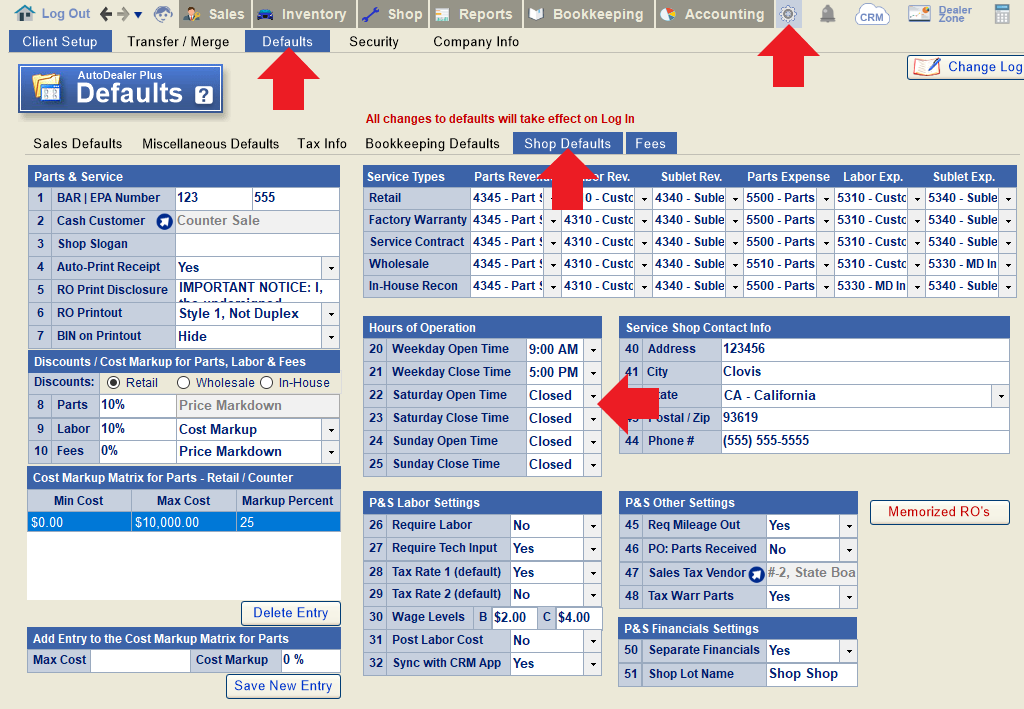Select the $10,000.00 Max Cost matrix cell
This screenshot has height=709, width=1024.
coord(184,522)
